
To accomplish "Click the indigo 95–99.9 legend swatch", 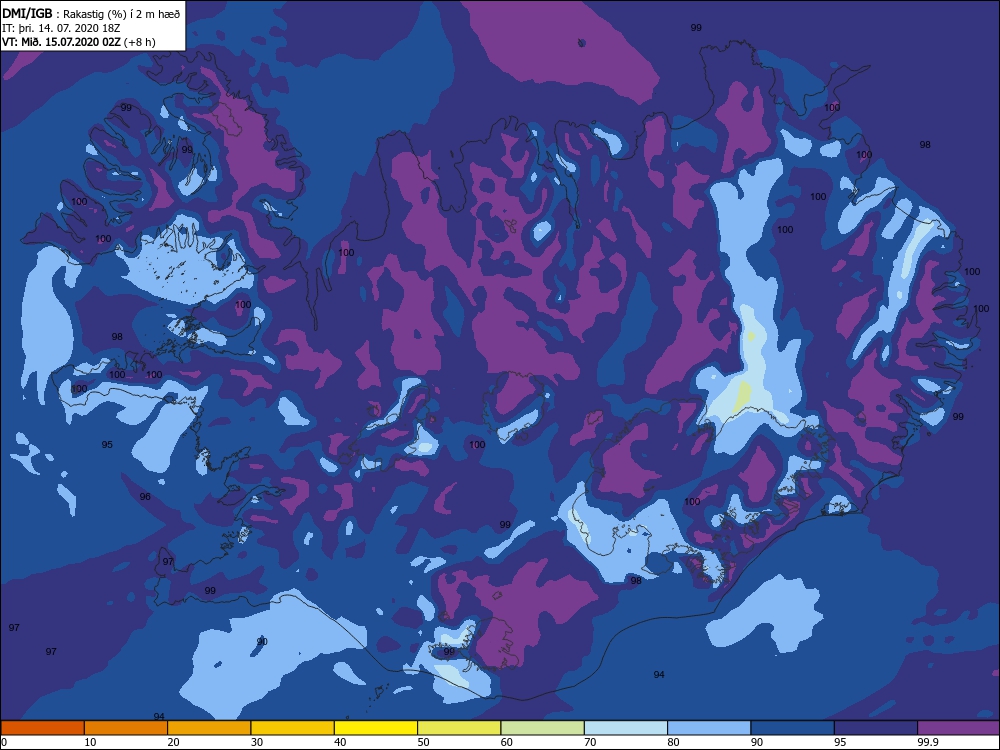I will click(876, 728).
